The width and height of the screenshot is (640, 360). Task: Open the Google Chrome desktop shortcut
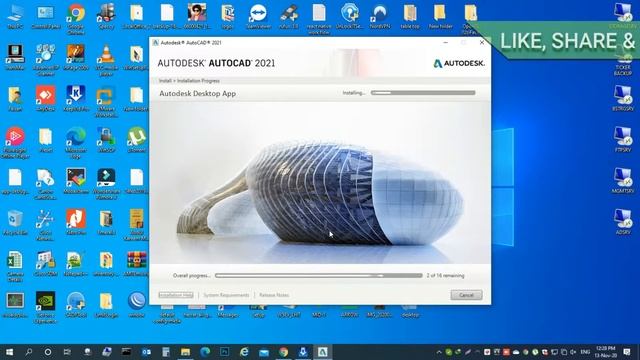(76, 19)
